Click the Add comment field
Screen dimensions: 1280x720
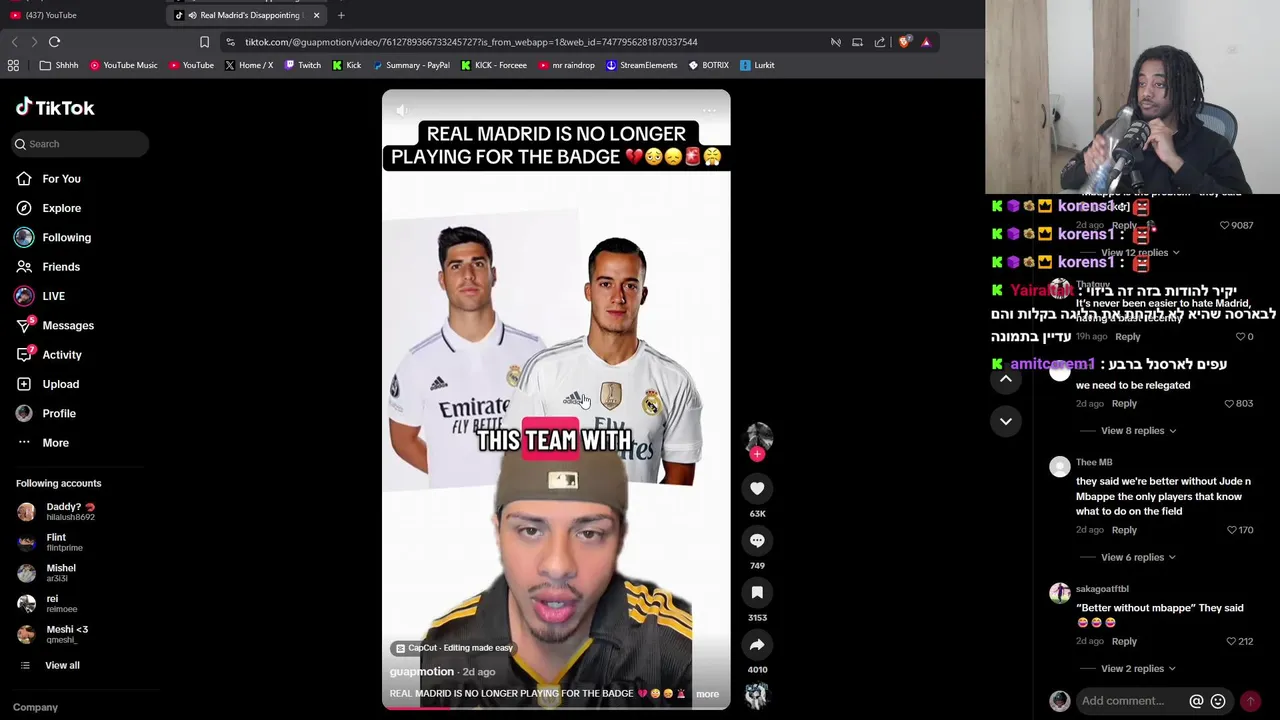[1126, 701]
